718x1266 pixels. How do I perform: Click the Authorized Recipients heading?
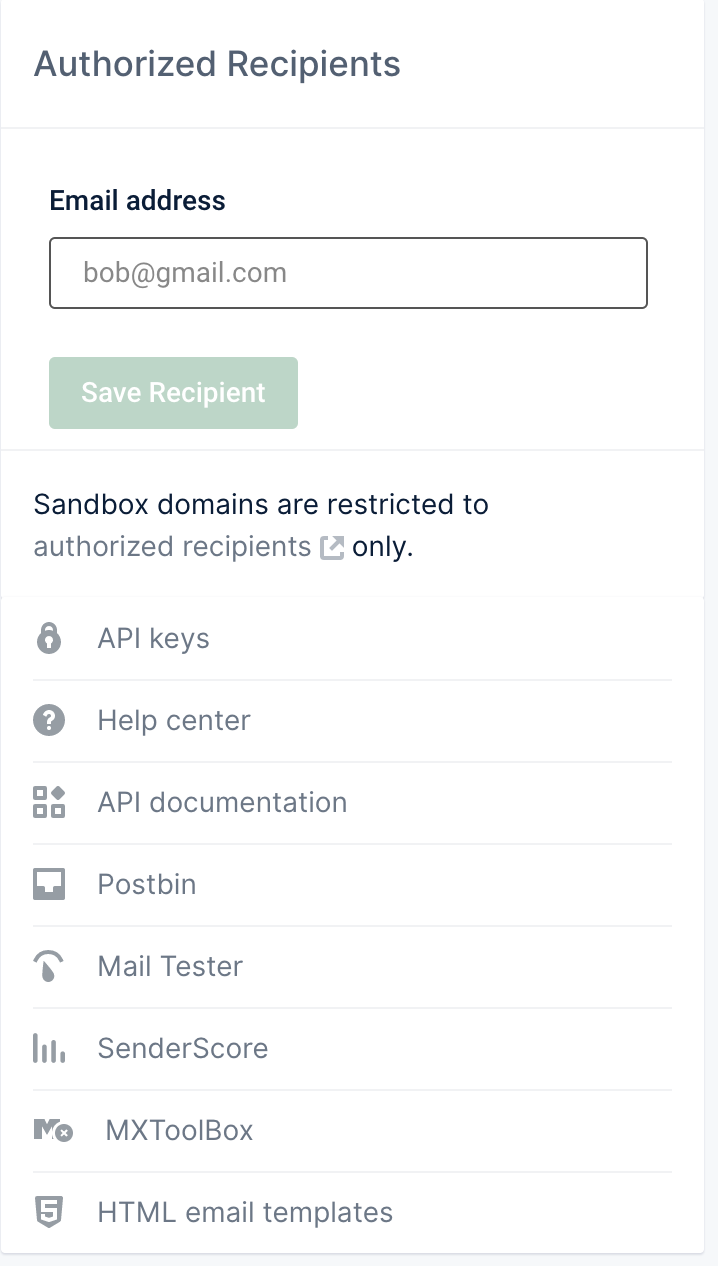click(x=216, y=64)
